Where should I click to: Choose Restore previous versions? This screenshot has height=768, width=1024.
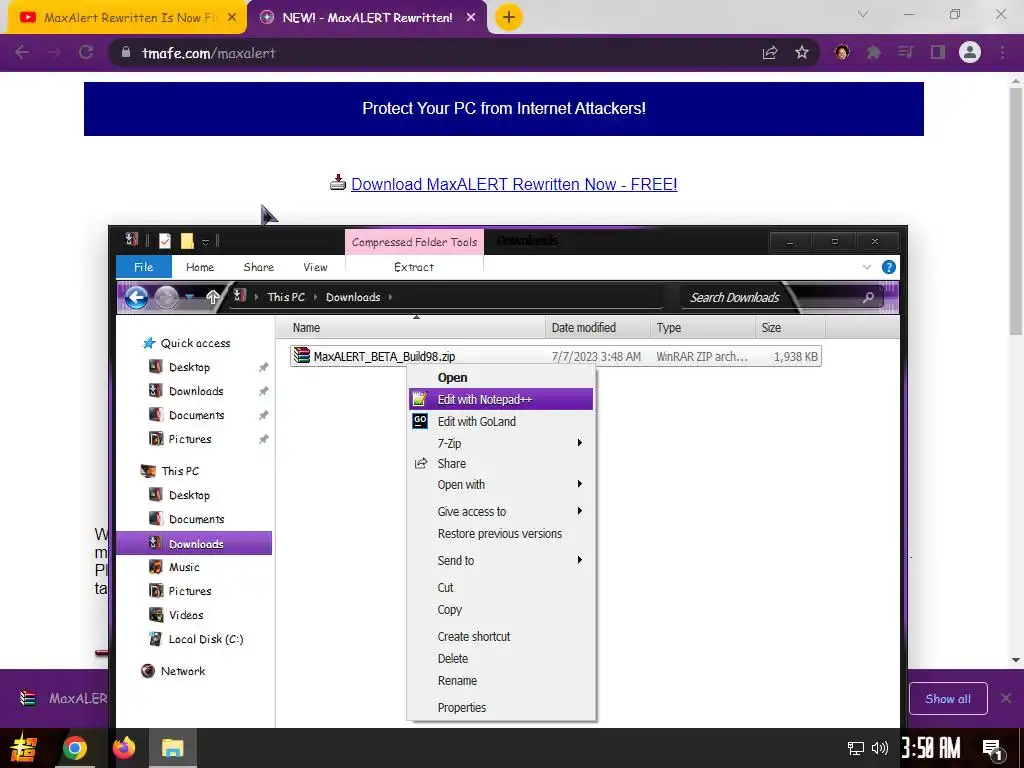coord(501,534)
